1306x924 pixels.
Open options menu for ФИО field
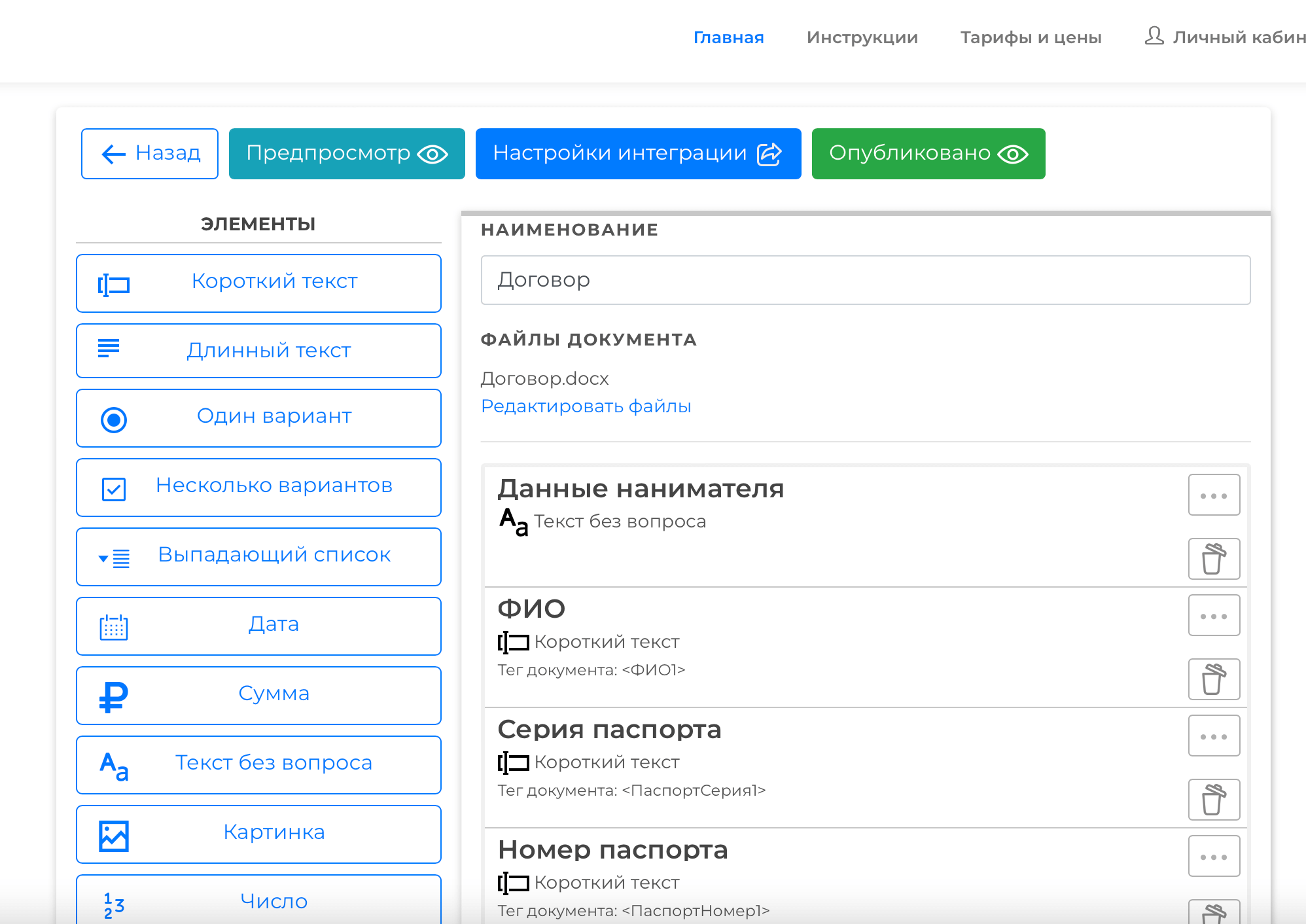(1214, 616)
